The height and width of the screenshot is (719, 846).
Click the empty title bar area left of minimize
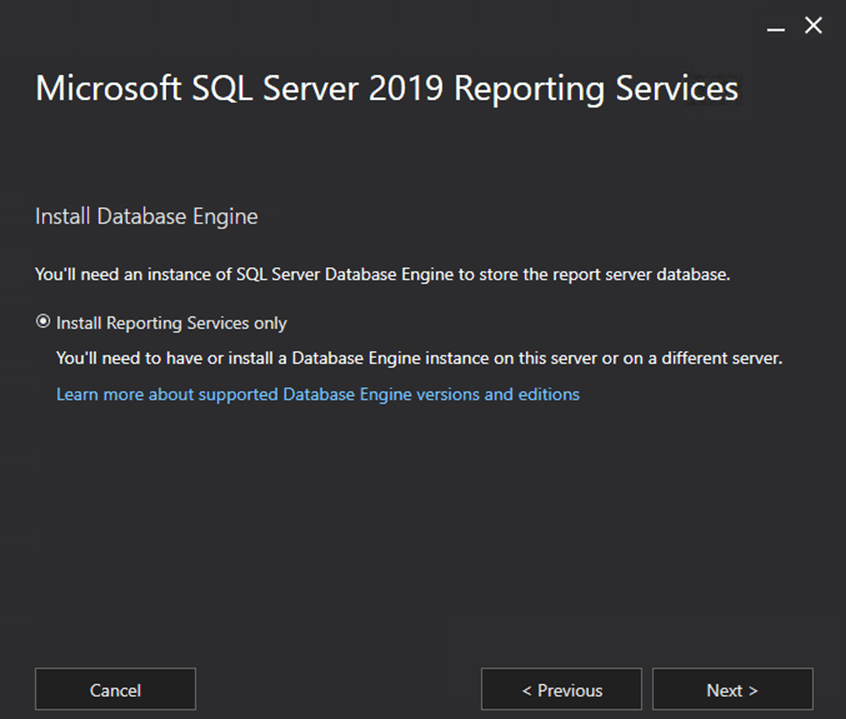point(400,27)
